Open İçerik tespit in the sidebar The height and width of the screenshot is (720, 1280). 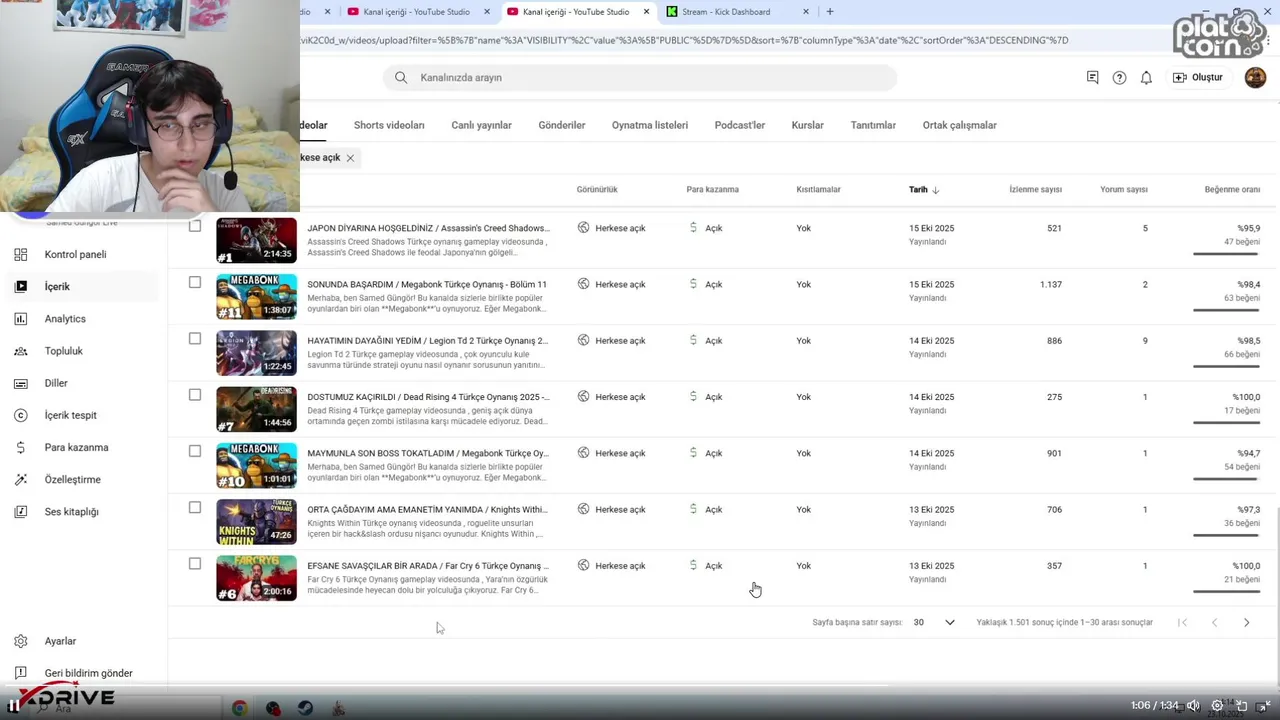[x=70, y=415]
